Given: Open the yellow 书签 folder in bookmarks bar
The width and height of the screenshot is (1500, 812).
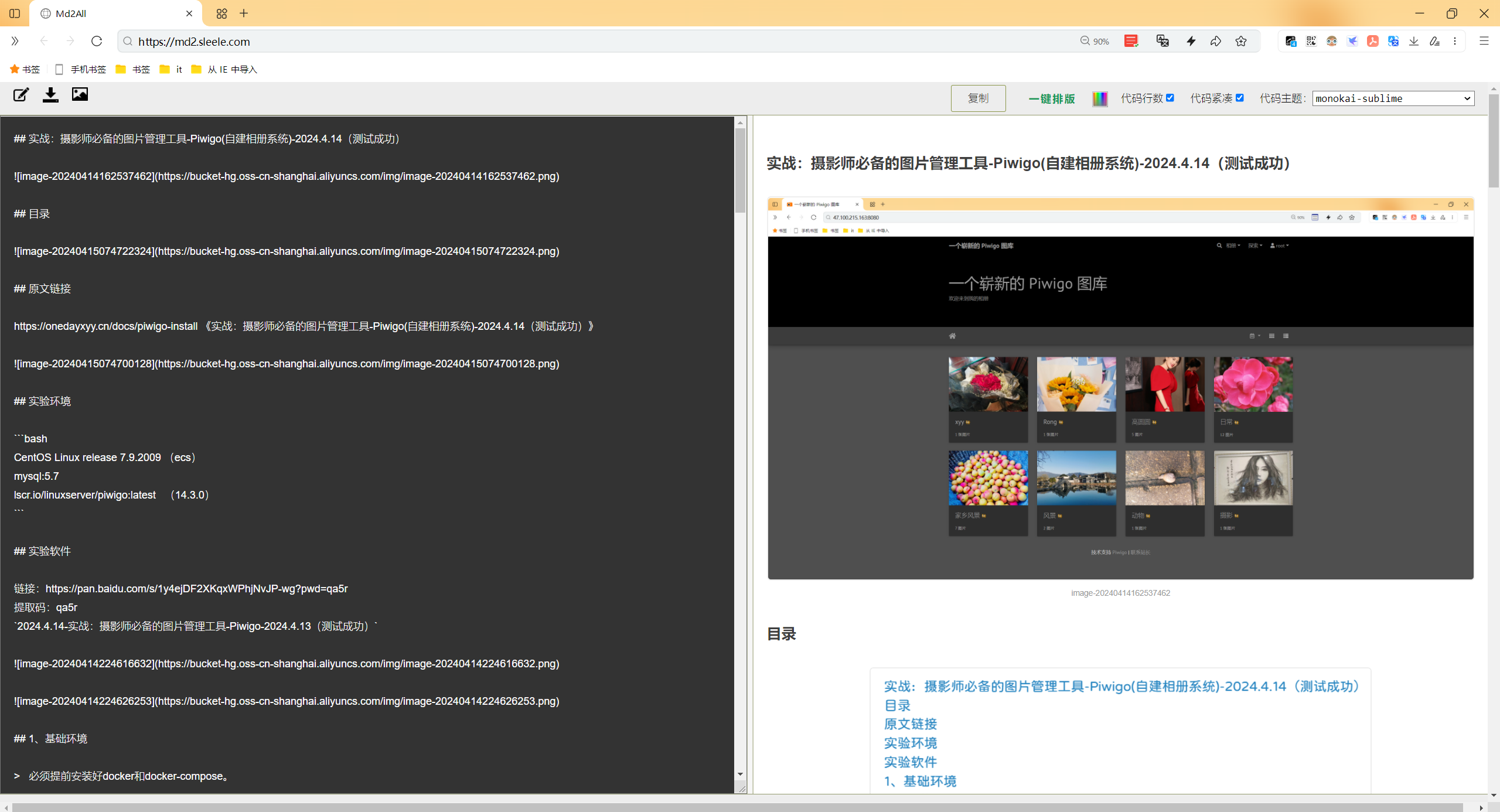Looking at the screenshot, I should [133, 69].
